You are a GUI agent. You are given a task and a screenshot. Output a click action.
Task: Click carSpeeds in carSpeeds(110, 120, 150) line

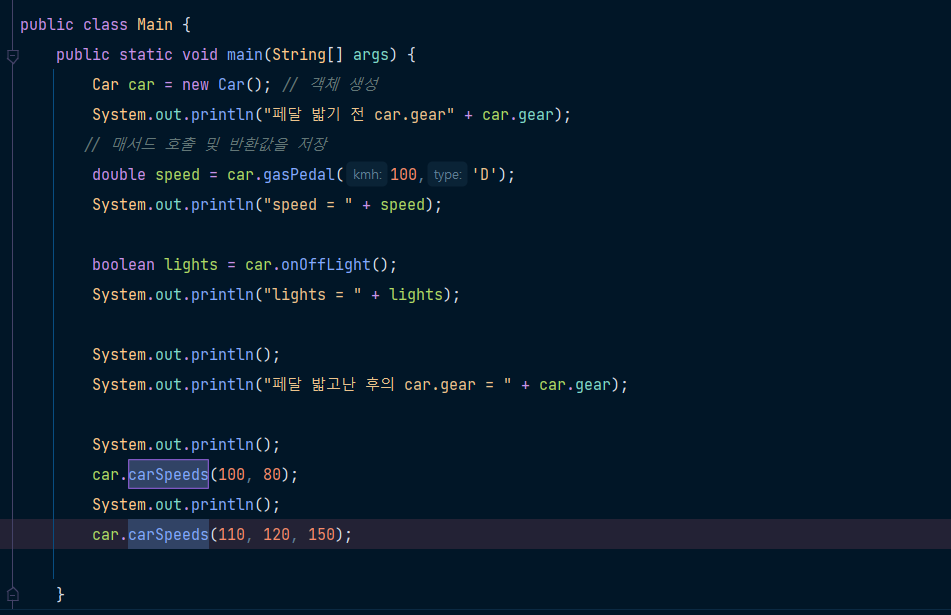click(x=168, y=534)
